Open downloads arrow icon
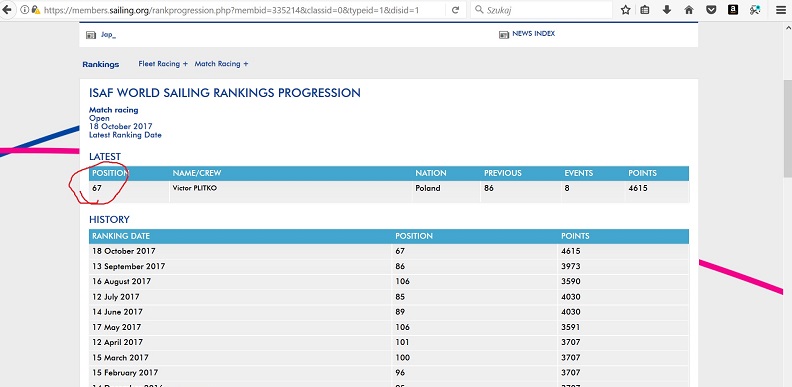 667,10
